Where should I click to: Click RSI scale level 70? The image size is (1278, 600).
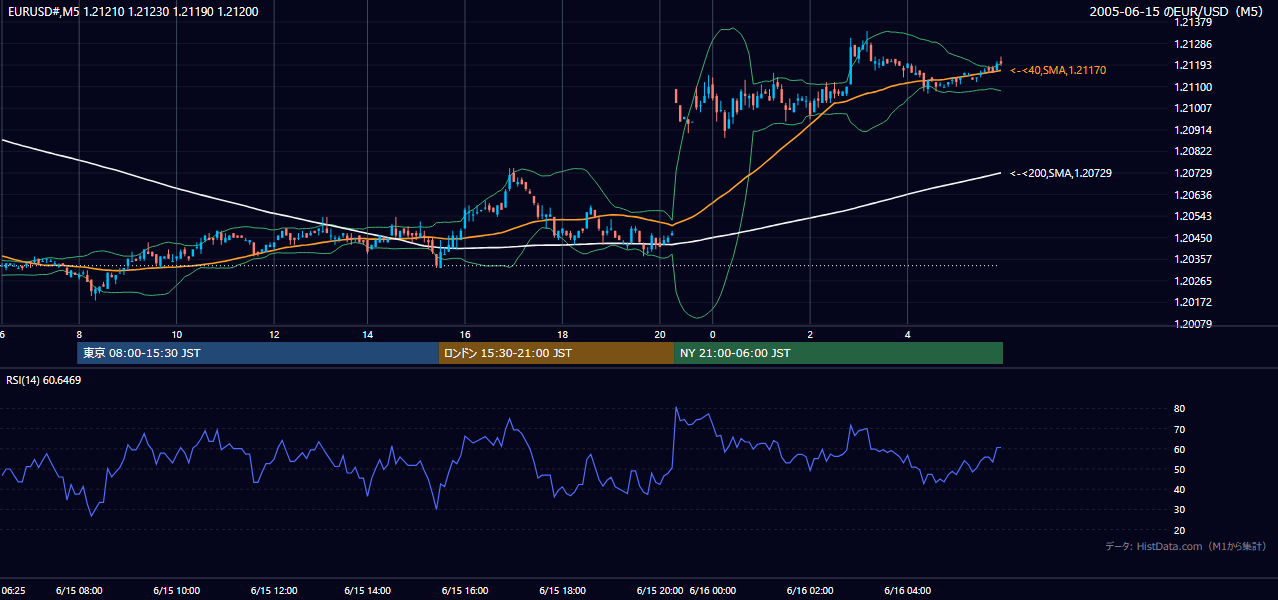click(1179, 429)
